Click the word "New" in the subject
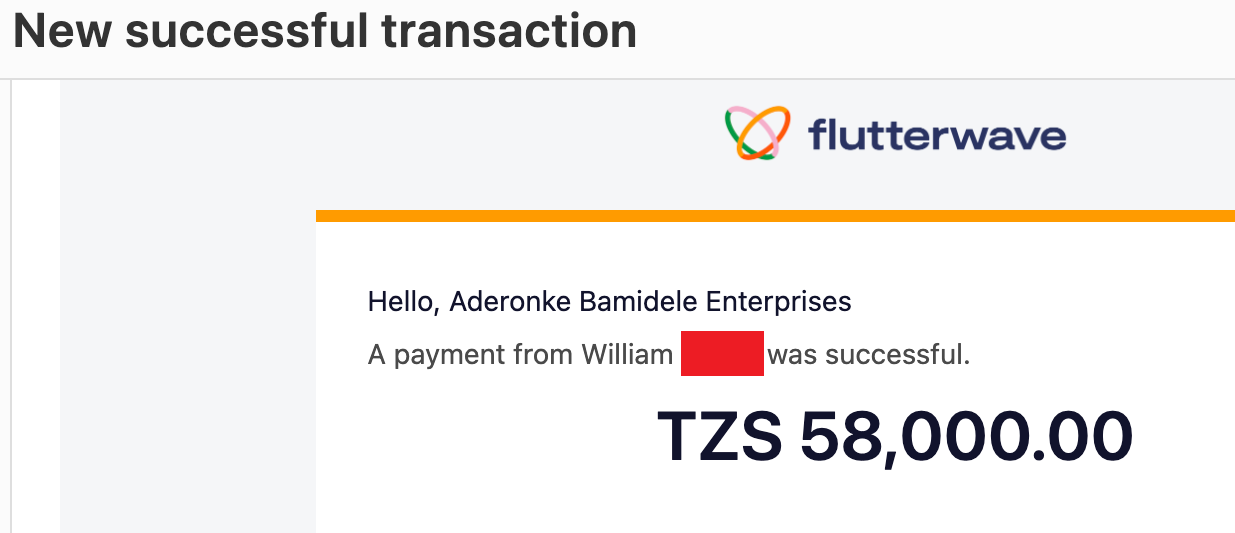 click(x=63, y=31)
